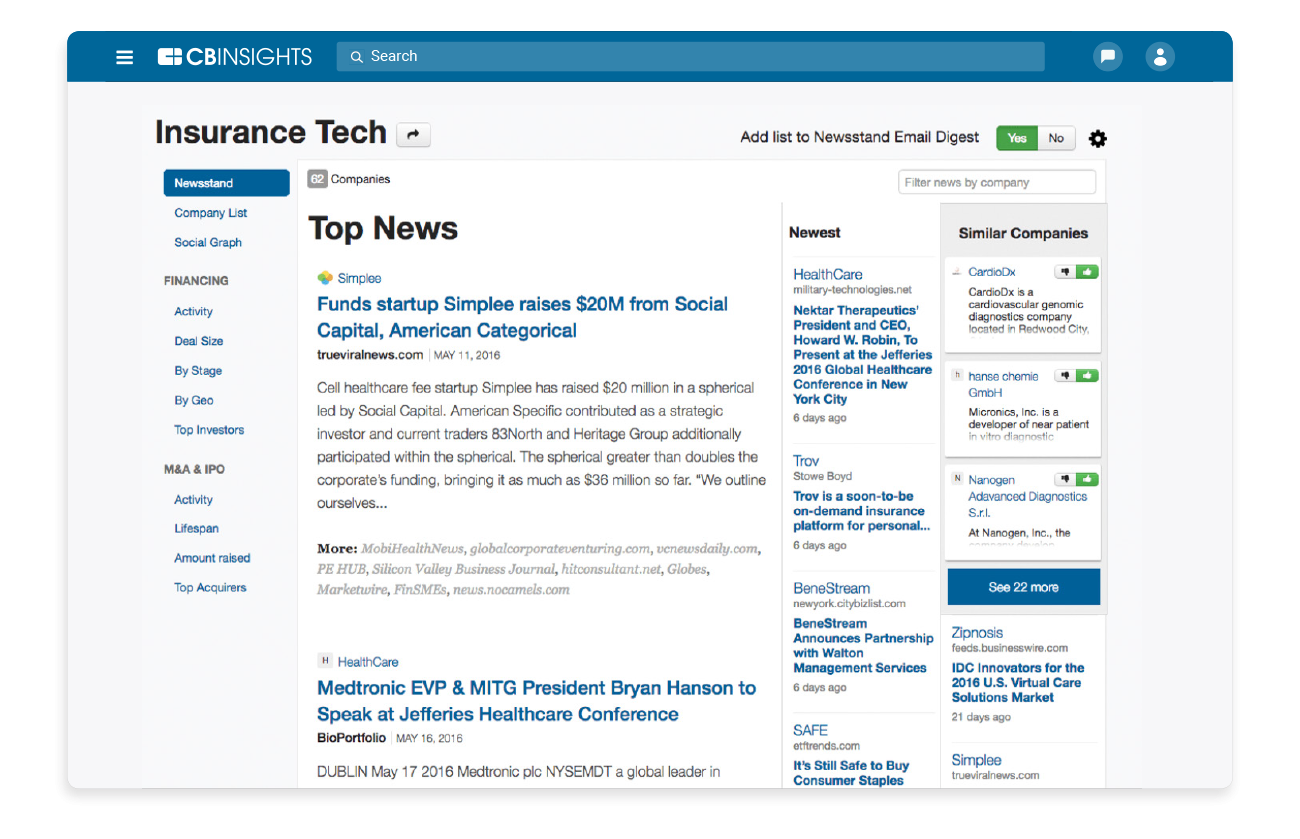Image resolution: width=1300 pixels, height=839 pixels.
Task: Thumbs down Nanogen Advanced Diagnostics
Action: pos(1065,480)
